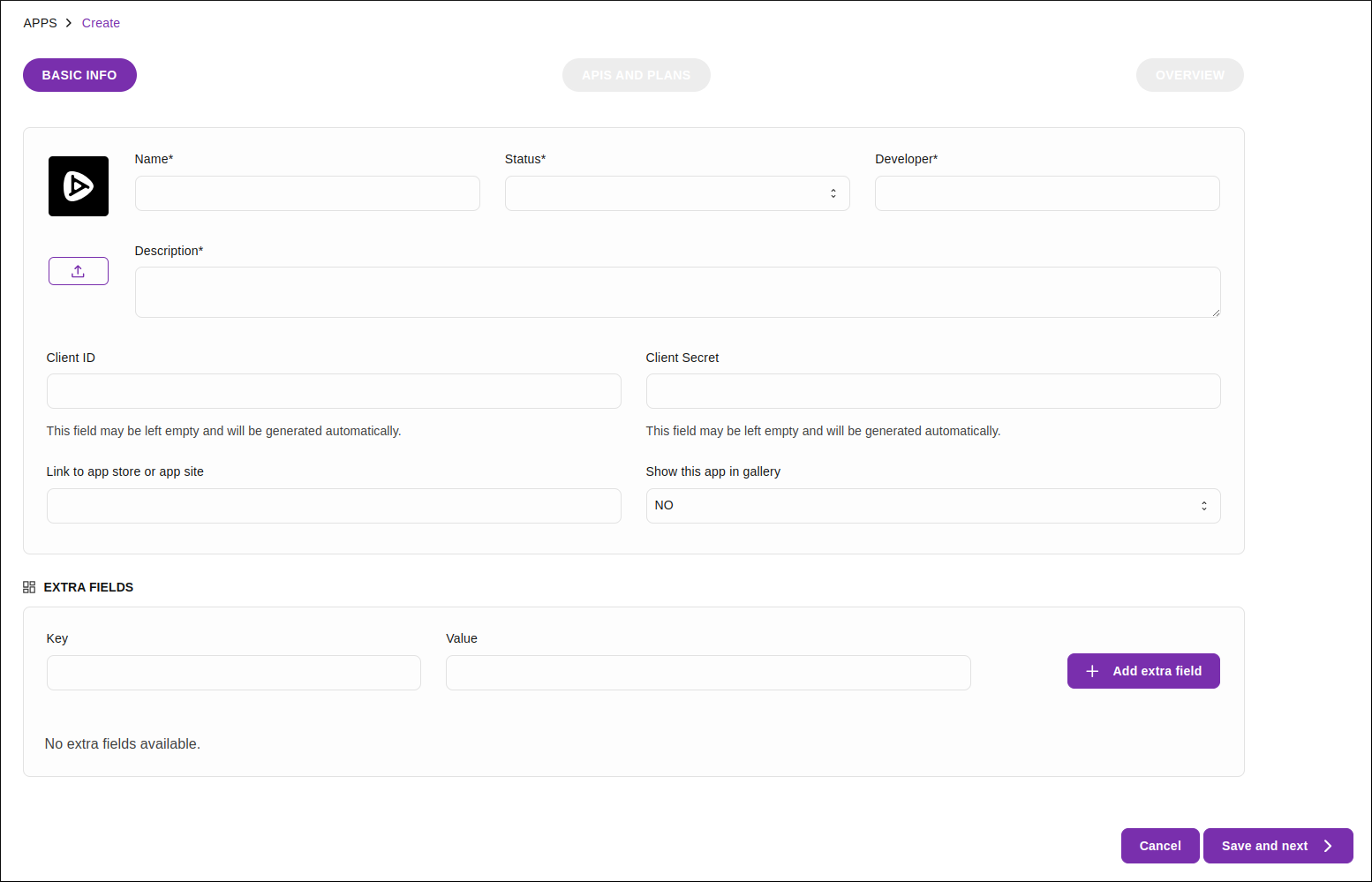This screenshot has width=1372, height=882.
Task: Click the upload icon to add app image
Action: tap(79, 270)
